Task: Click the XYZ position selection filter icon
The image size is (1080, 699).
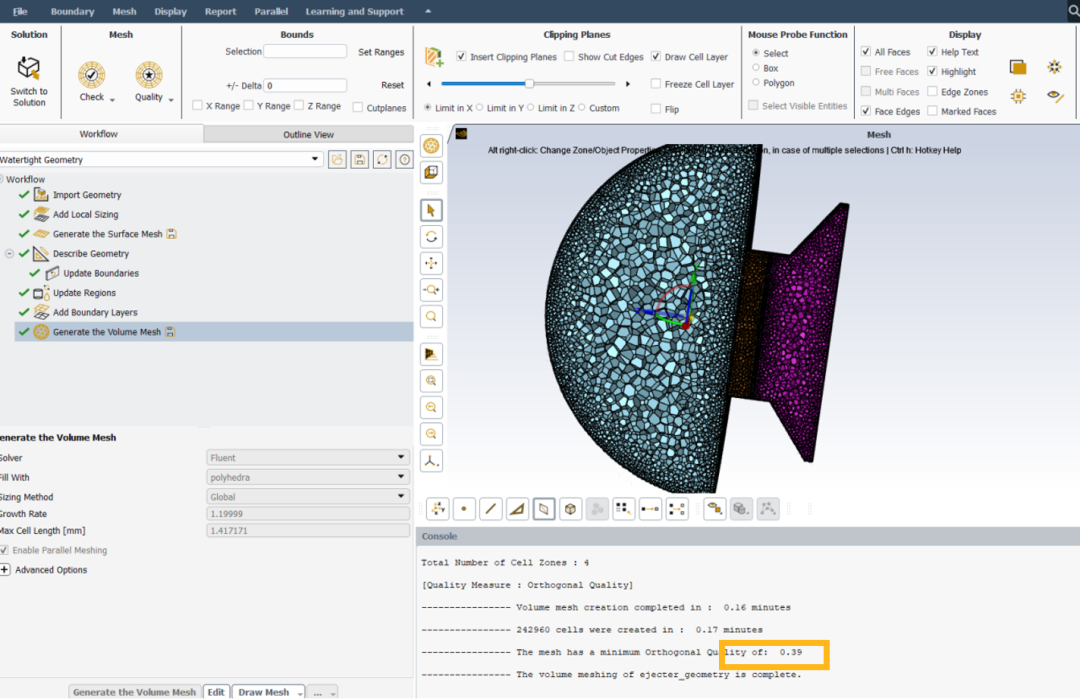Action: pos(437,509)
